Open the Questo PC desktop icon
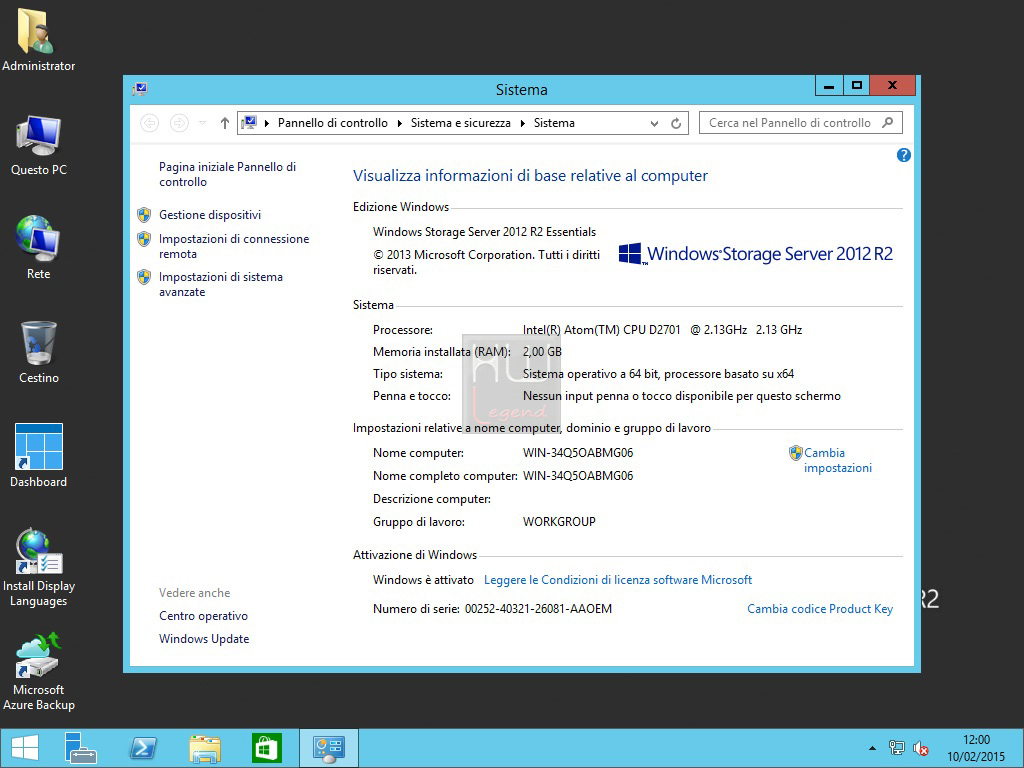Viewport: 1024px width, 768px height. [x=38, y=145]
